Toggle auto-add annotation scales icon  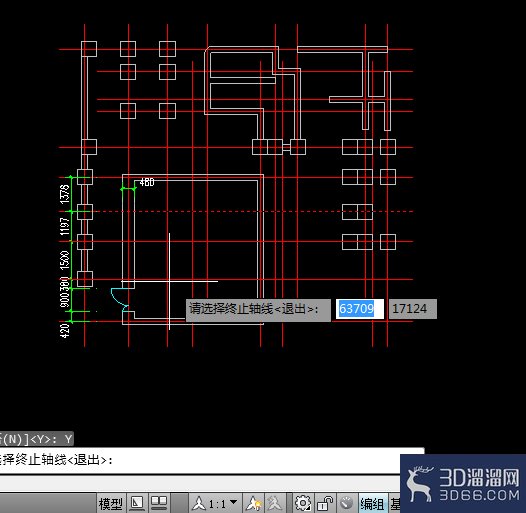(x=275, y=503)
